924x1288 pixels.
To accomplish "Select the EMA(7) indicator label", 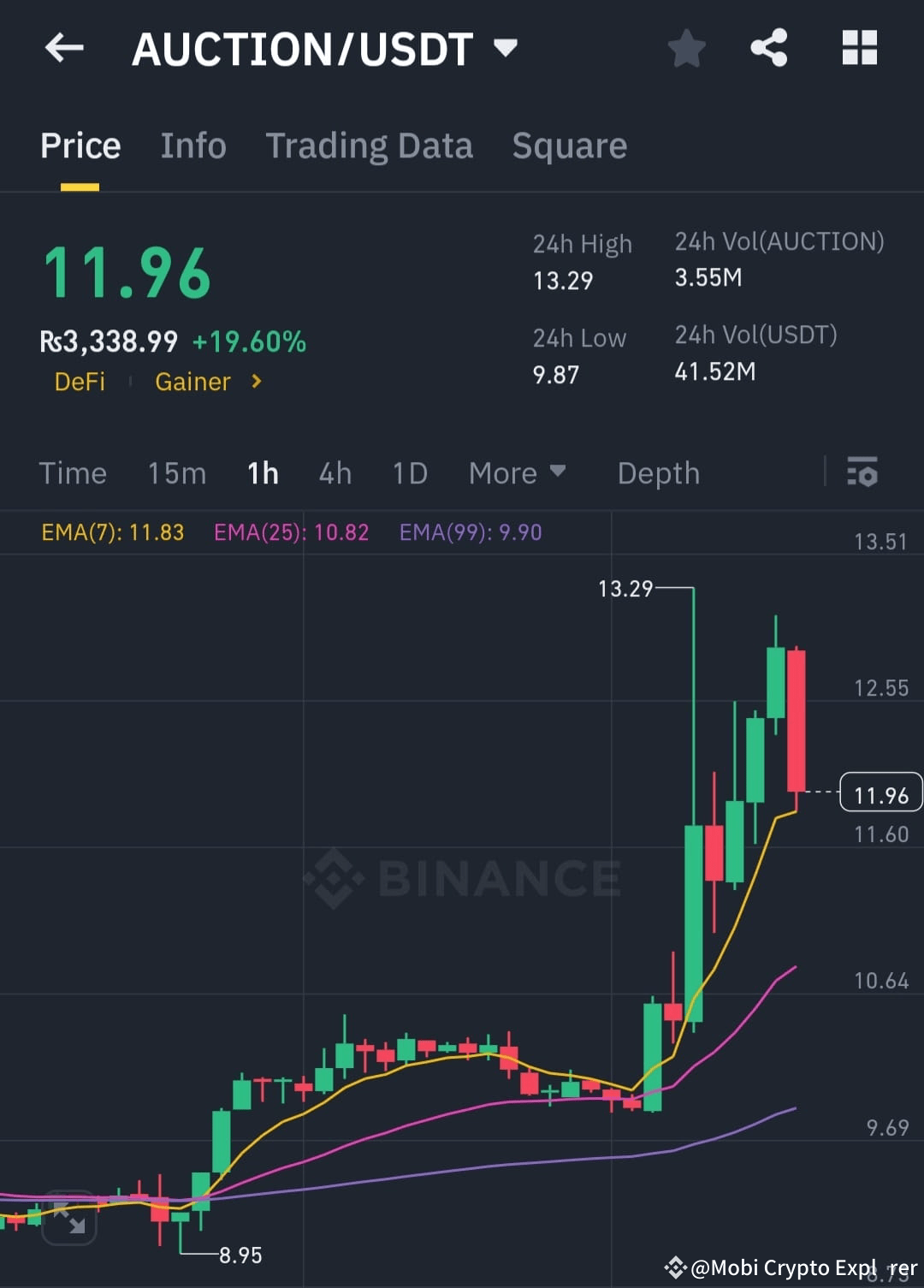I will click(x=112, y=531).
